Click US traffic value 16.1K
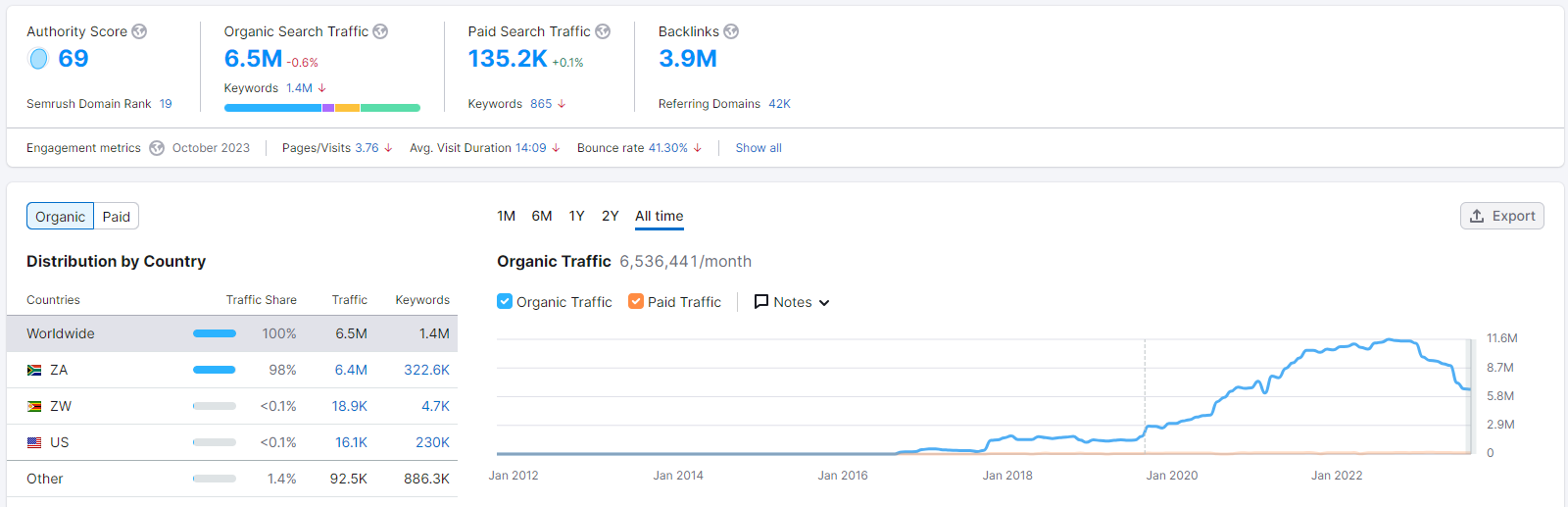The width and height of the screenshot is (1568, 507). point(351,442)
